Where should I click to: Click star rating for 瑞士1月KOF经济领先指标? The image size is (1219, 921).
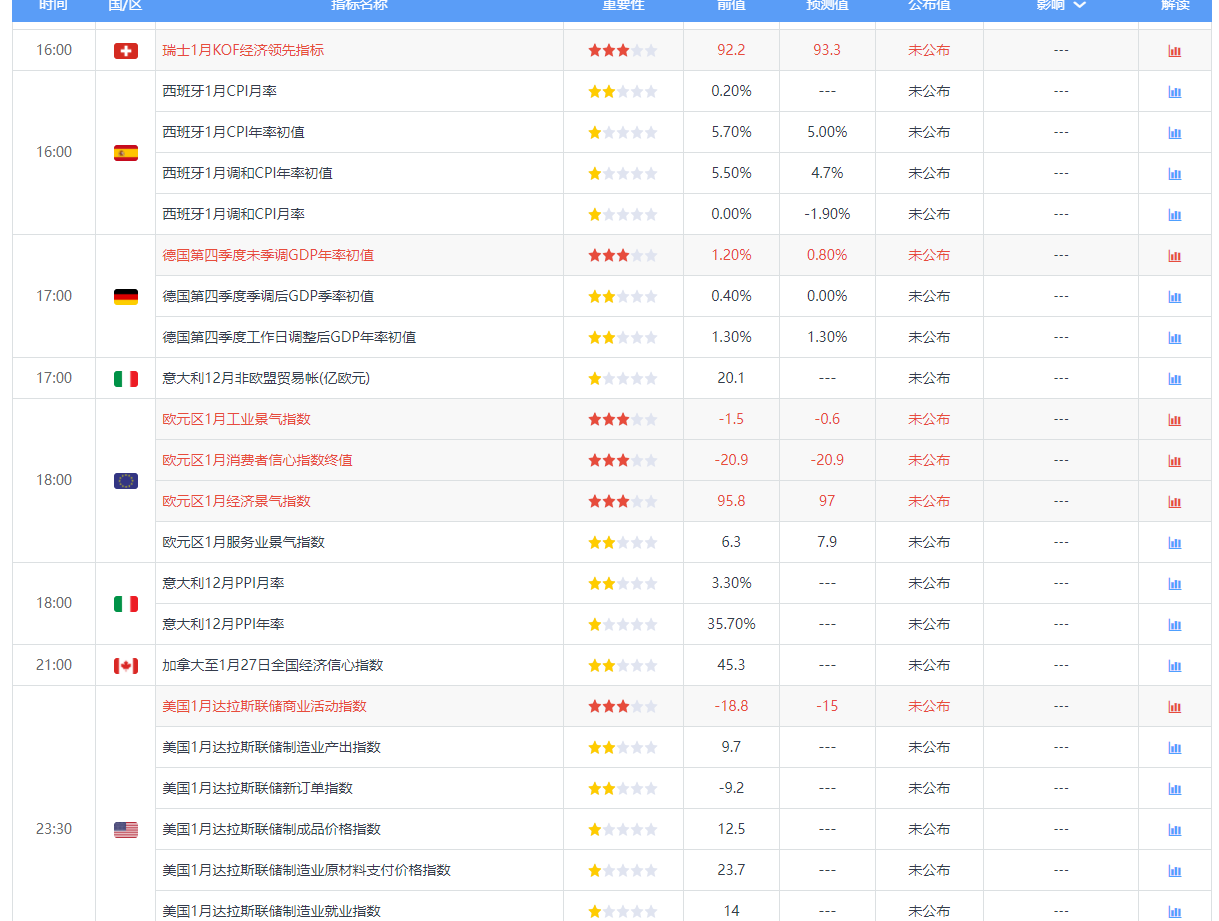[x=623, y=50]
